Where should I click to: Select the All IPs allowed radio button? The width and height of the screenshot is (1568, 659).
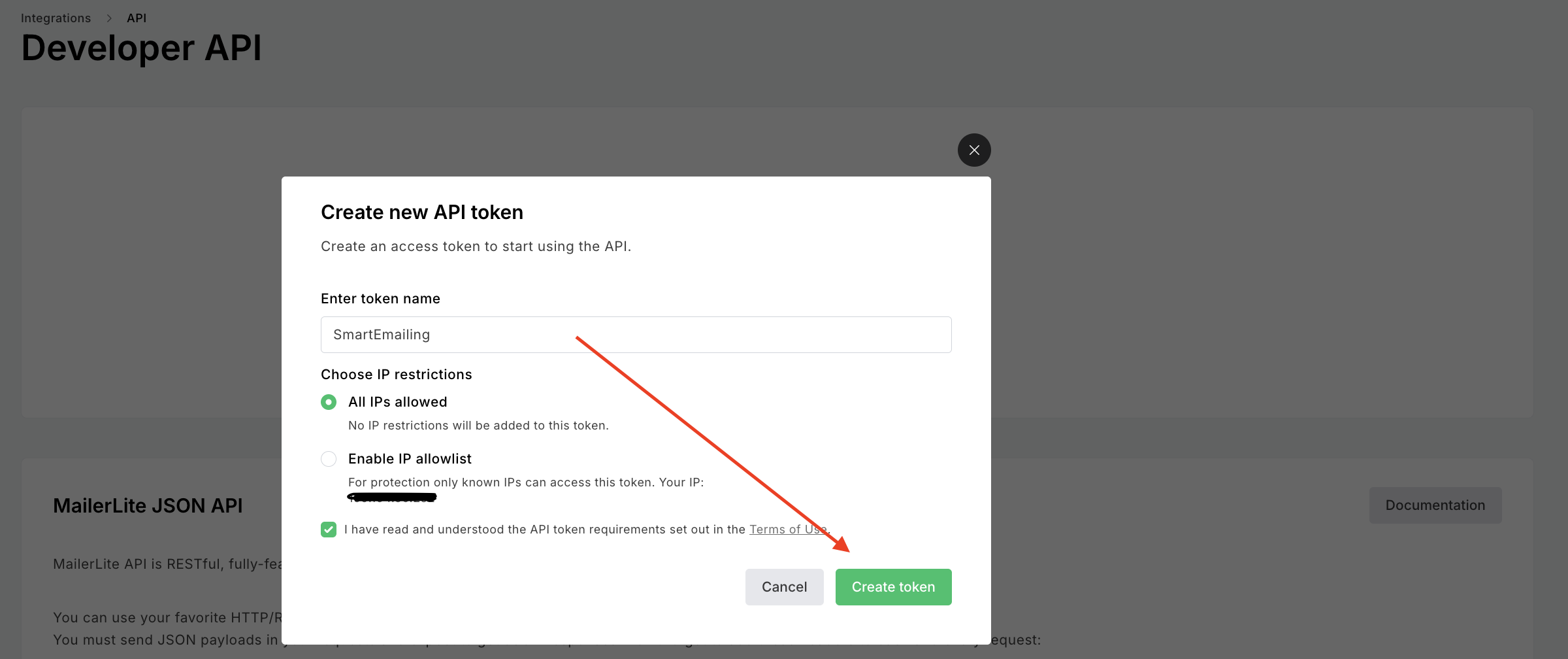pos(329,402)
